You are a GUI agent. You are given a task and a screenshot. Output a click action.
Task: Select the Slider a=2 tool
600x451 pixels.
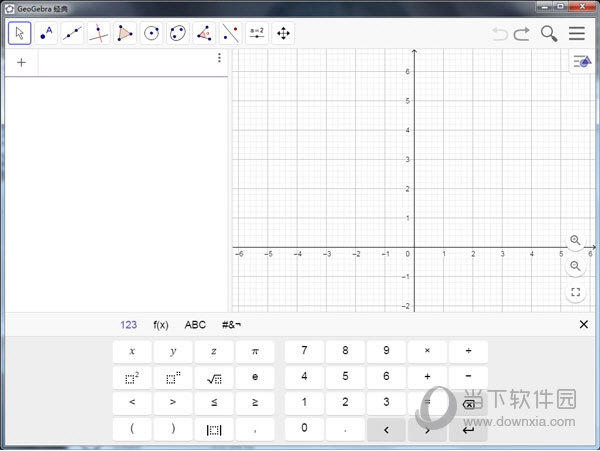click(257, 33)
